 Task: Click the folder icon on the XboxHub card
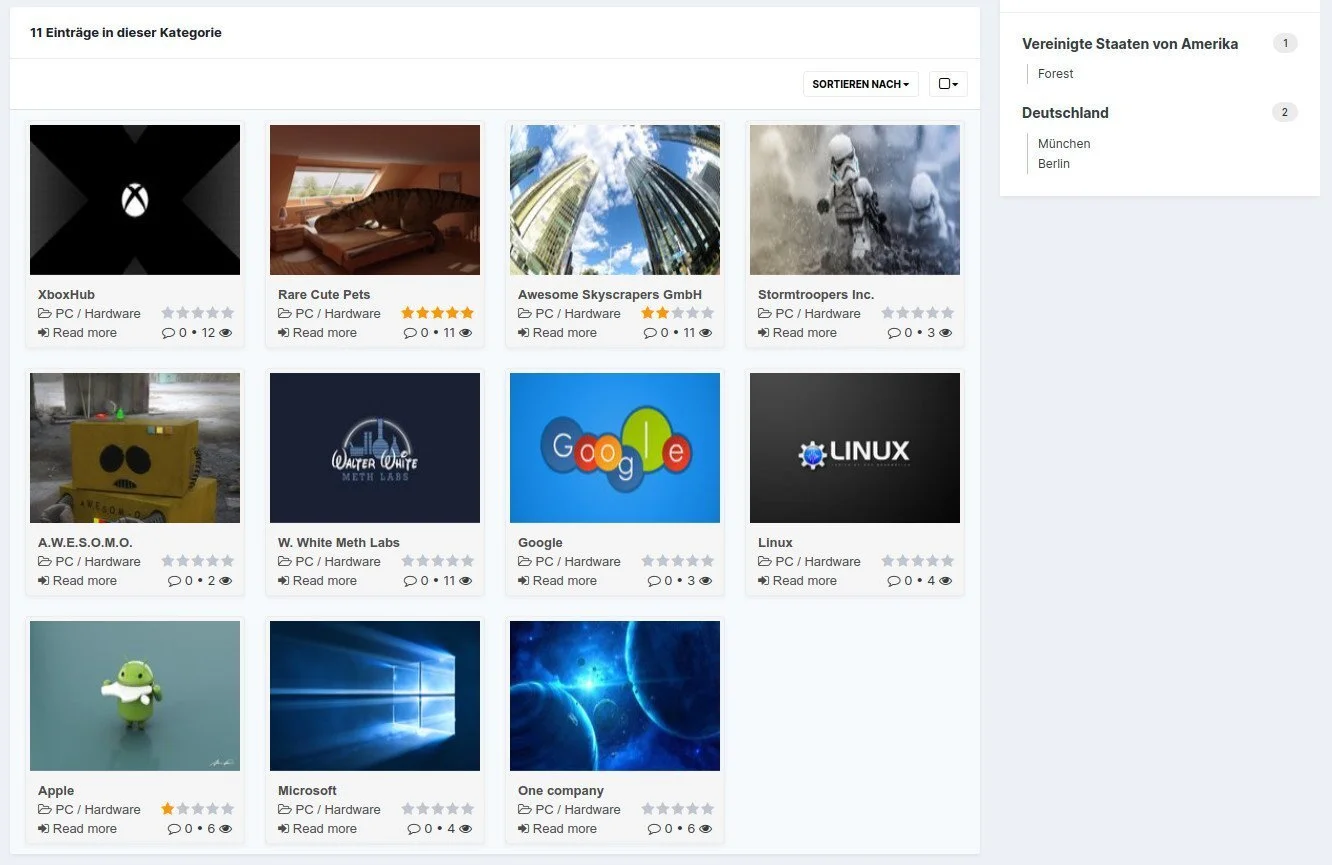click(44, 314)
